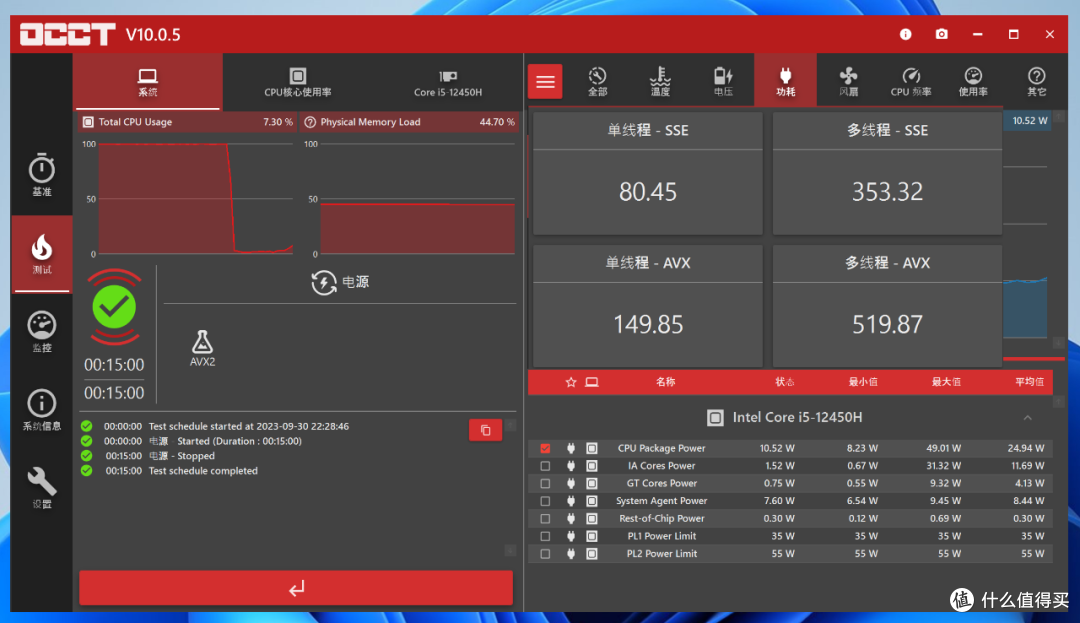Click the plug icon in IA Cores Power row
1080x623 pixels.
[571, 466]
